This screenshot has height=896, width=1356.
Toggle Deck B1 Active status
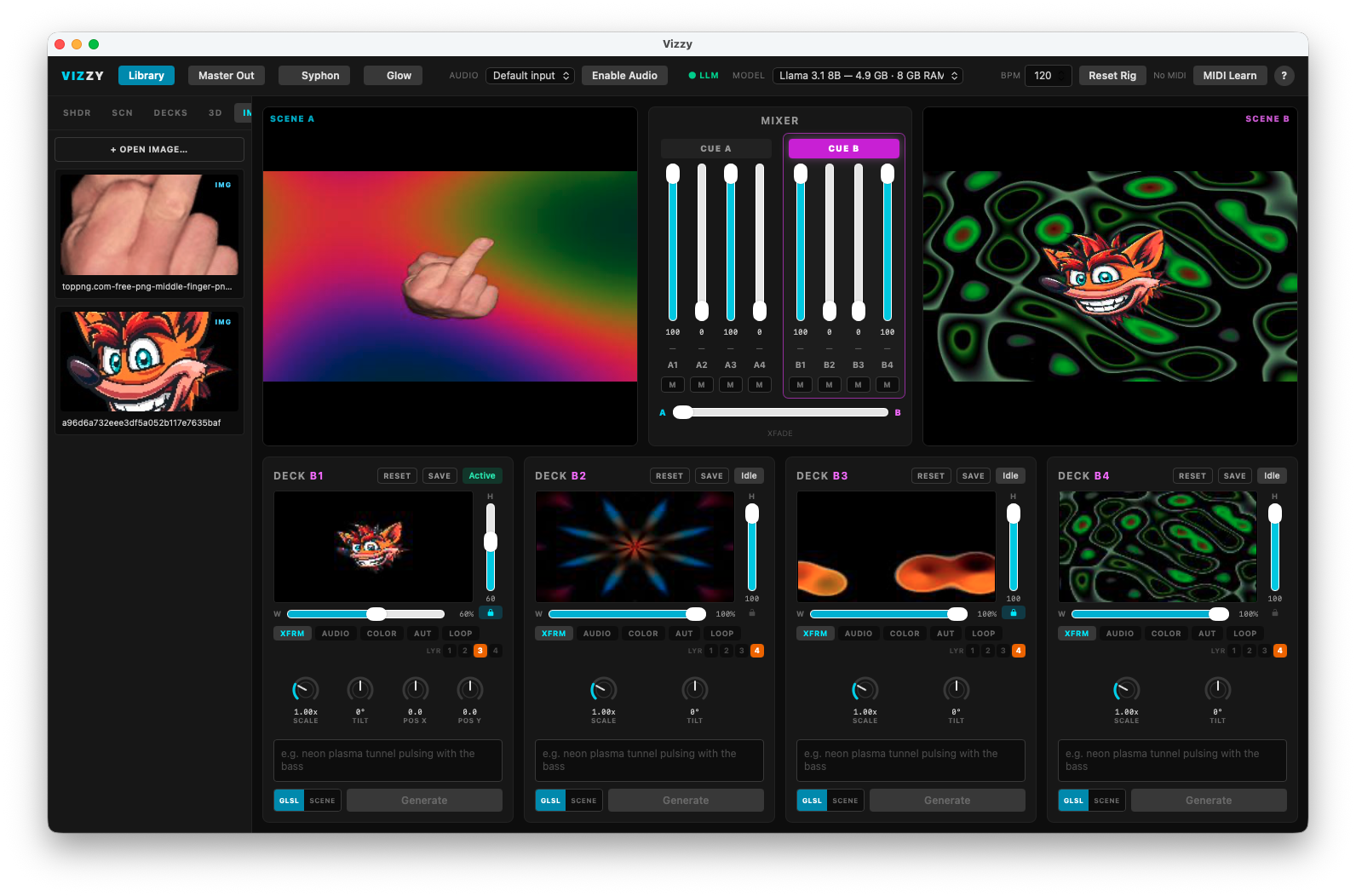click(x=482, y=476)
